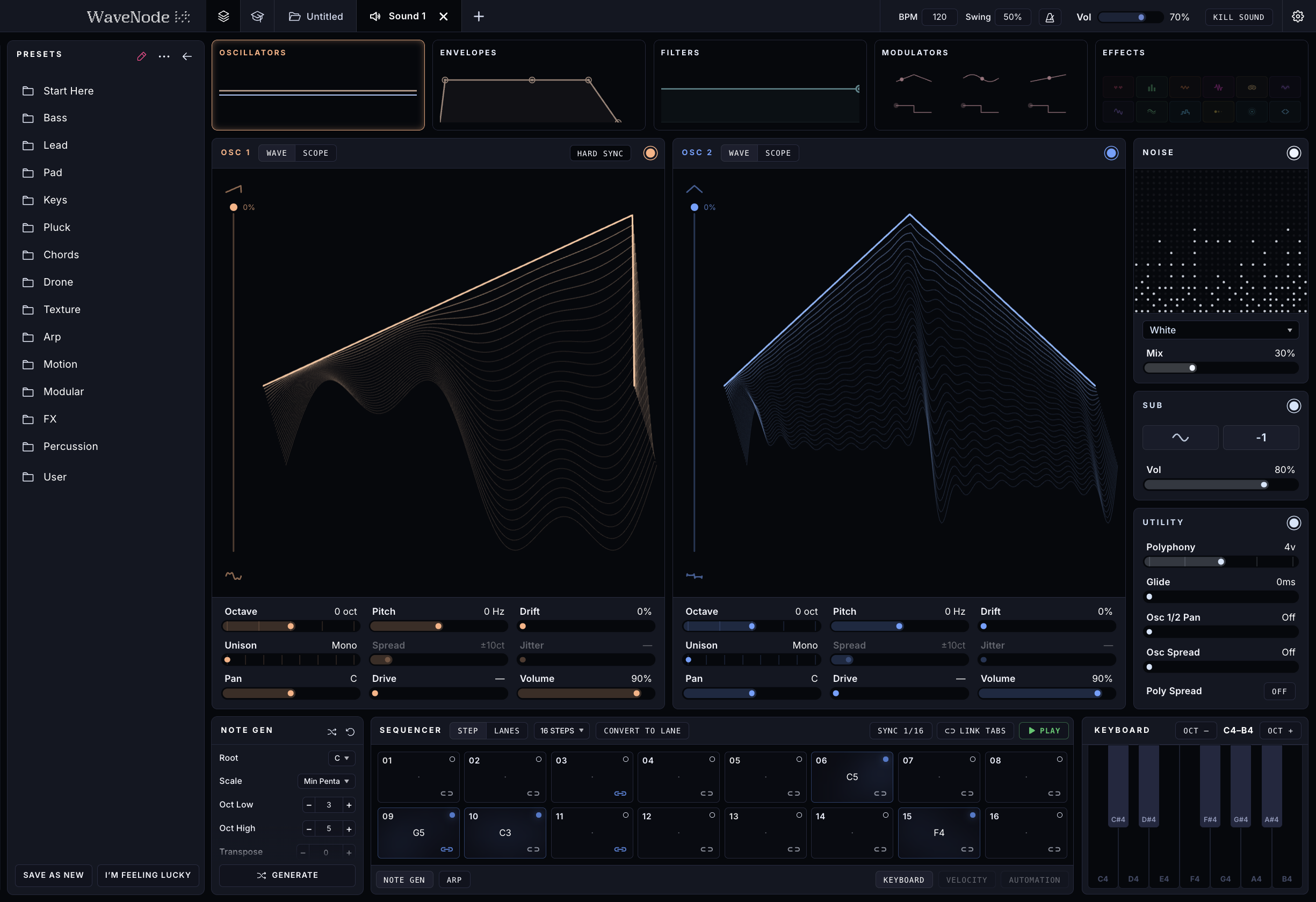Select the OSC 2 triangle waveform icon

click(x=694, y=189)
